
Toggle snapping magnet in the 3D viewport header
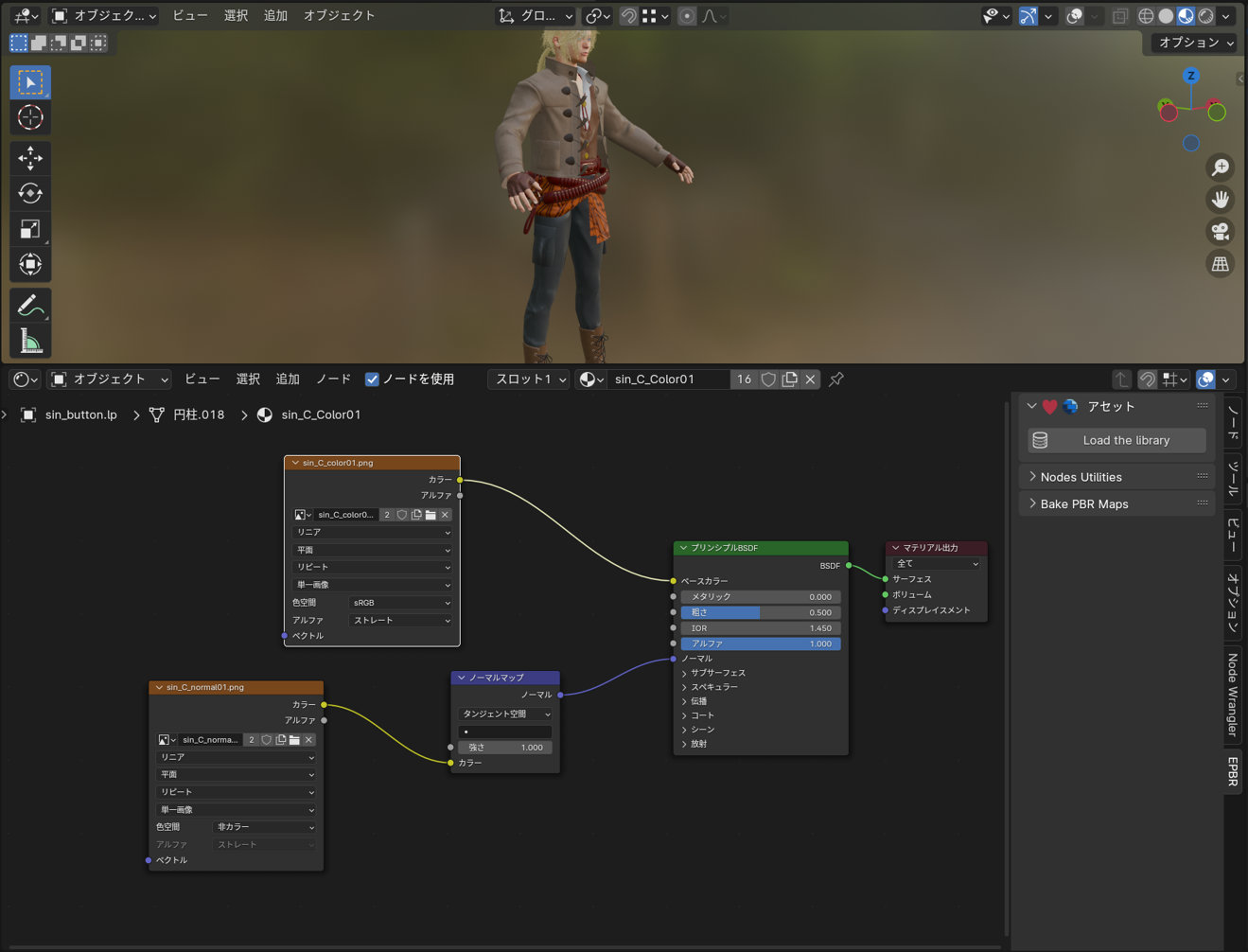[x=628, y=16]
